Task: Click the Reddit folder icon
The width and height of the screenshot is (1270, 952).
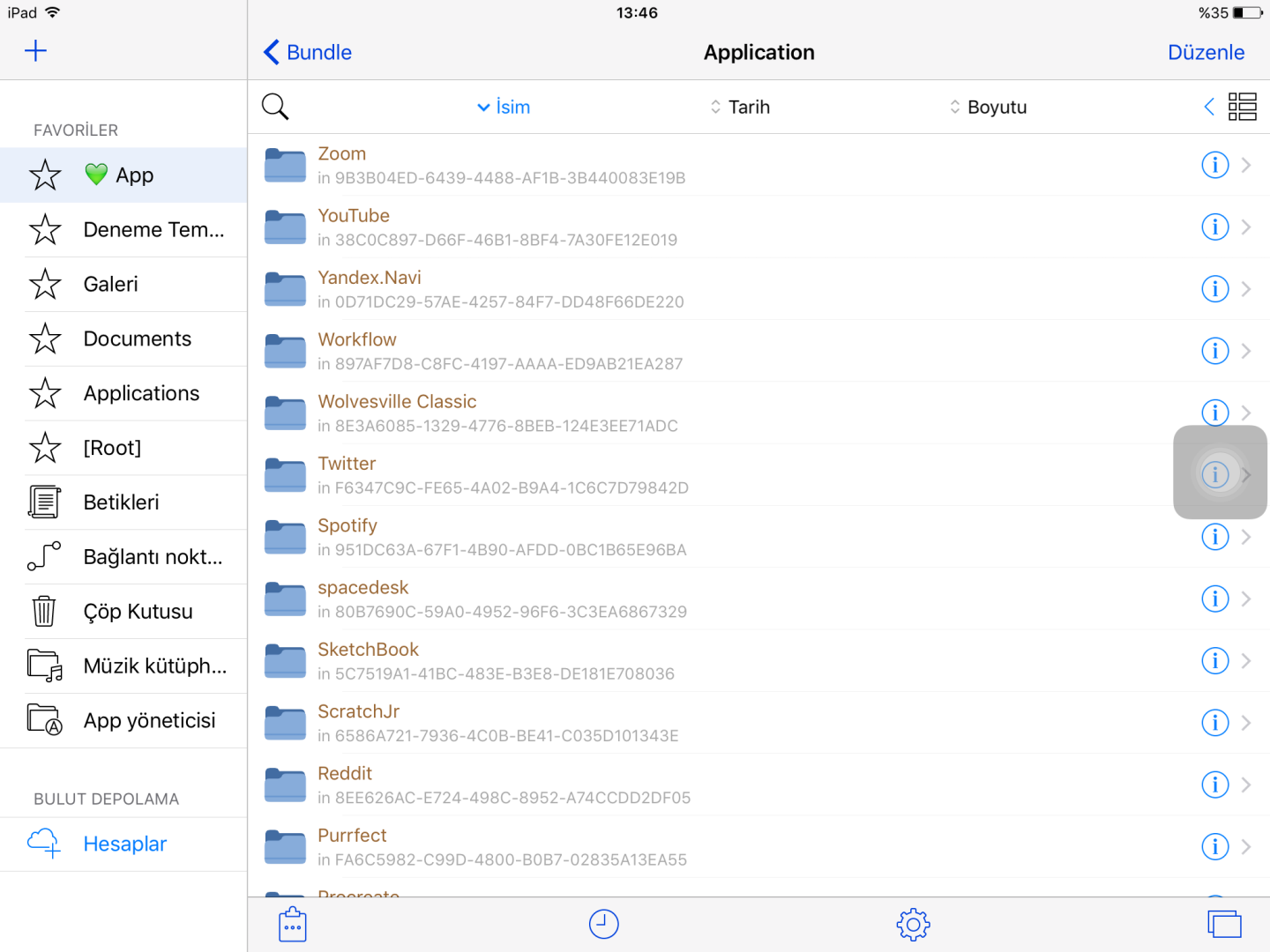Action: point(285,785)
